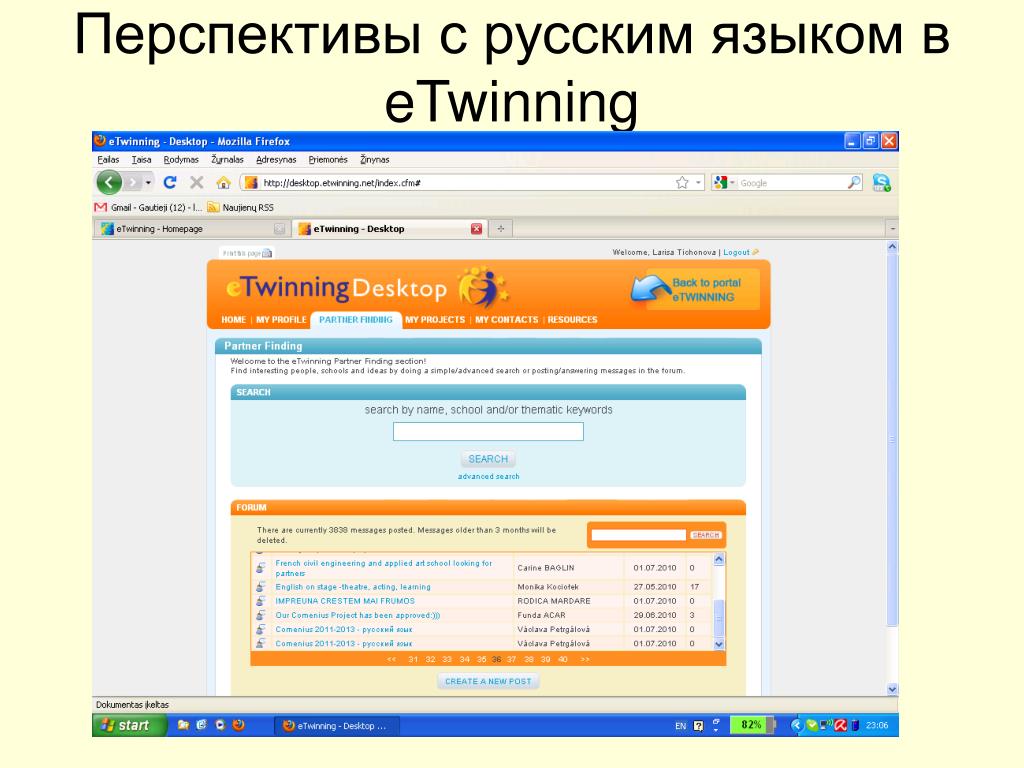This screenshot has width=1024, height=768.
Task: Click the post icon beside English on stage
Action: pyautogui.click(x=261, y=586)
